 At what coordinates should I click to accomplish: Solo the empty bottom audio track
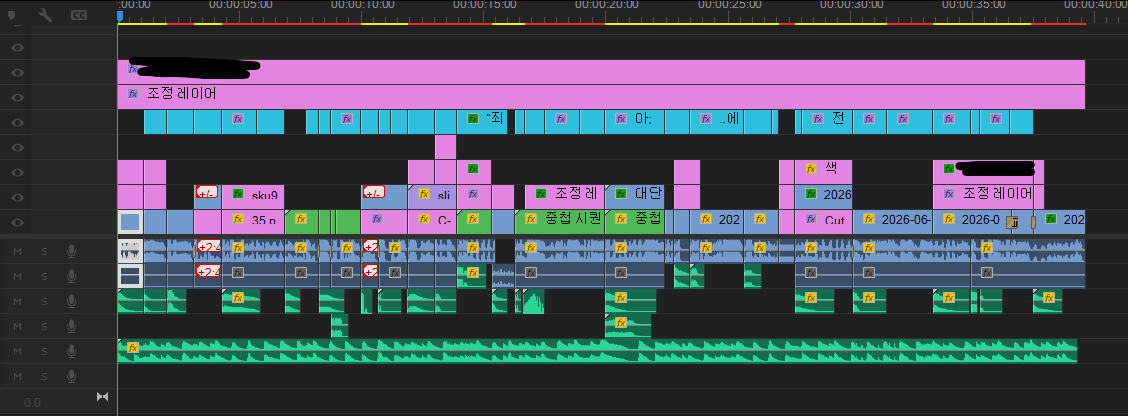[x=44, y=376]
